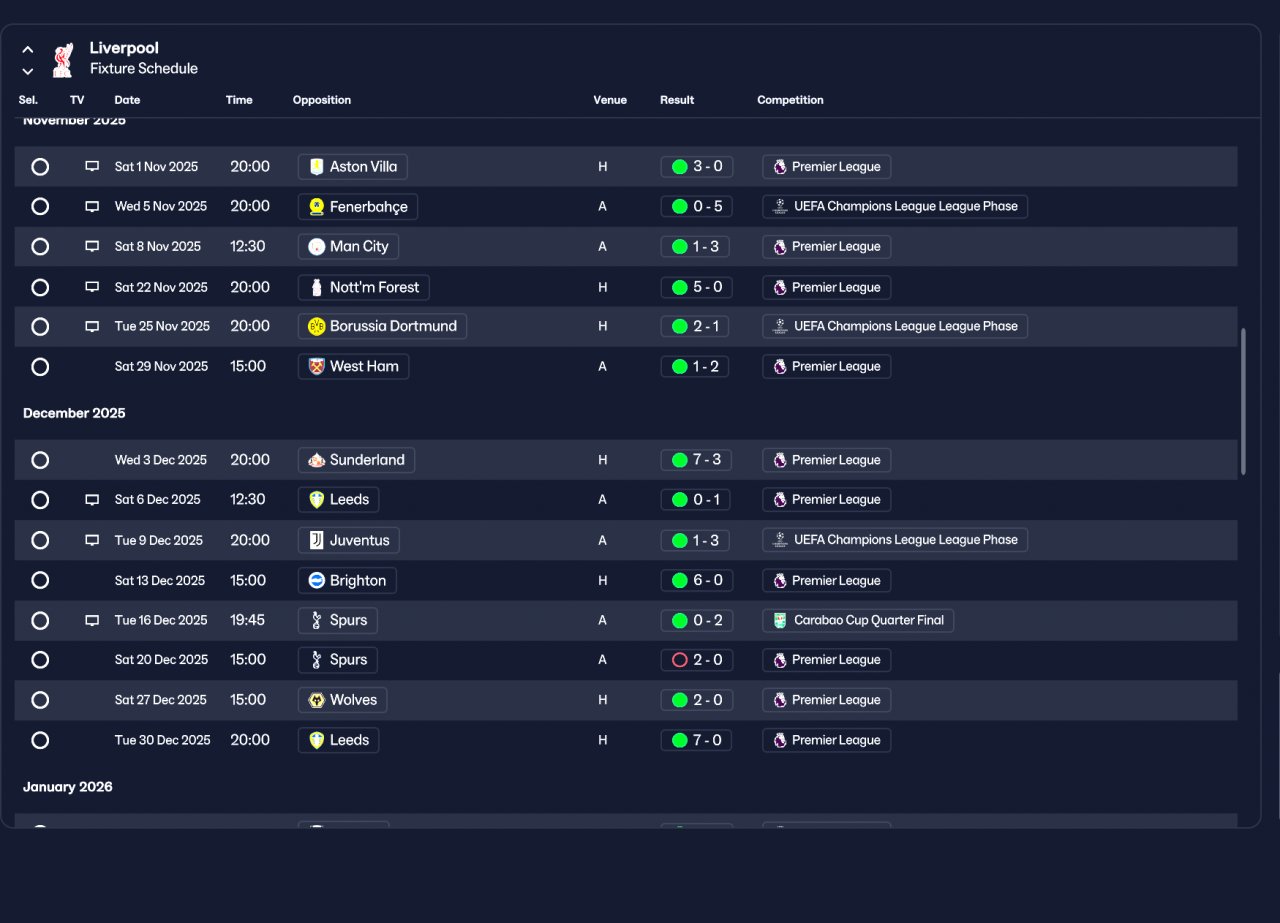
Task: Open the Man City opposition button
Action: pos(348,246)
